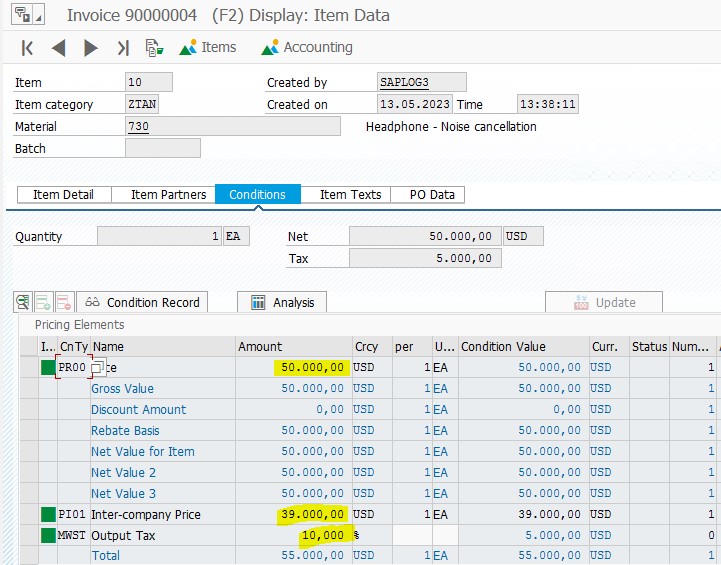The height and width of the screenshot is (565, 721).
Task: Click the Net value field 50.000,00
Action: [x=425, y=236]
